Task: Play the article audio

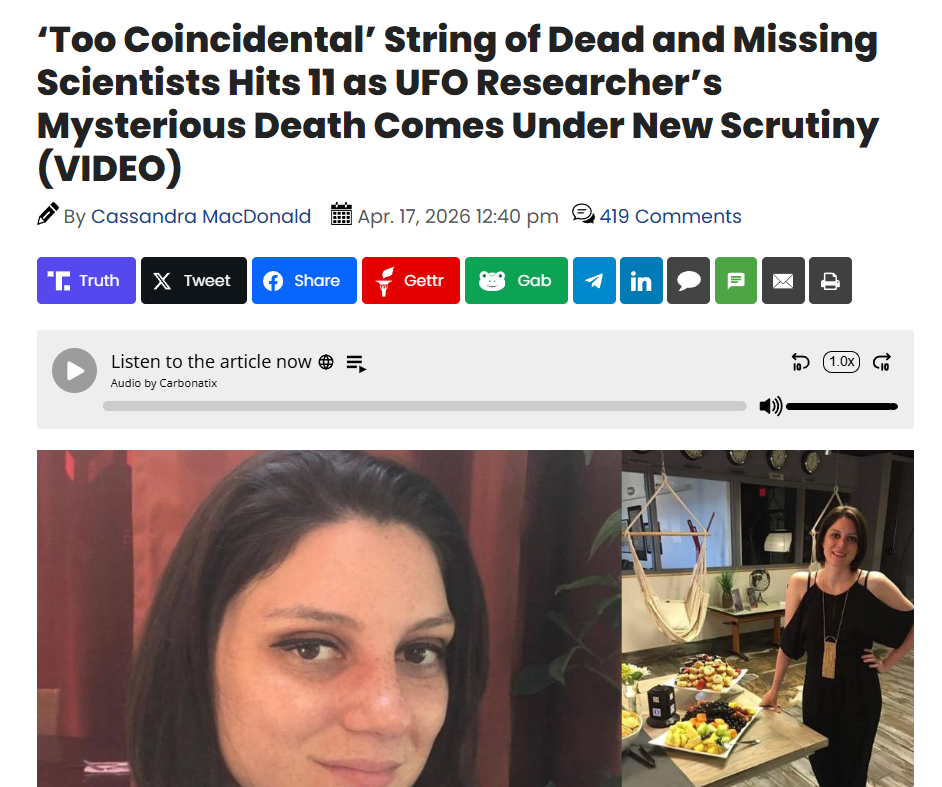Action: coord(74,371)
